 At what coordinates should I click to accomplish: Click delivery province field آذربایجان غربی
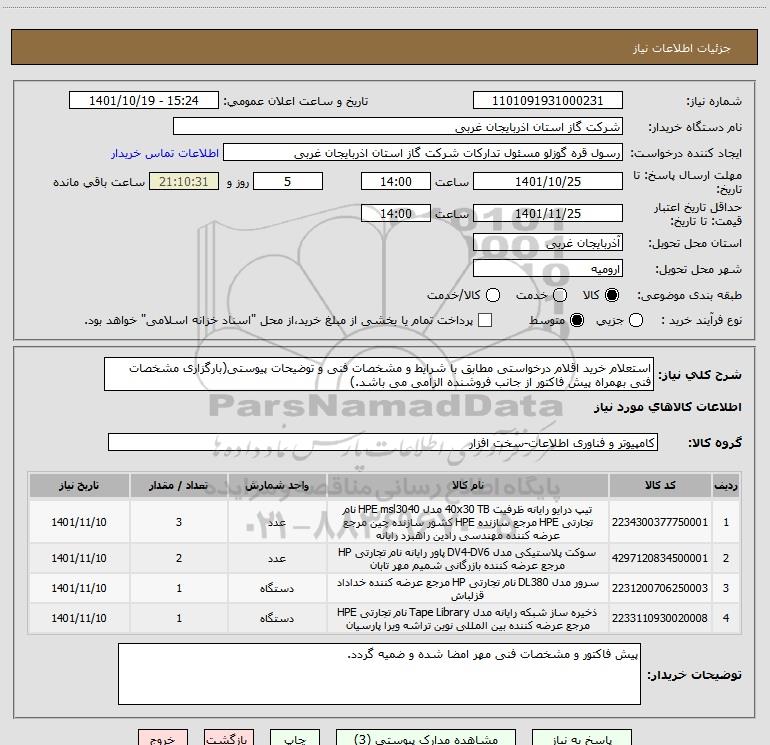pos(548,242)
